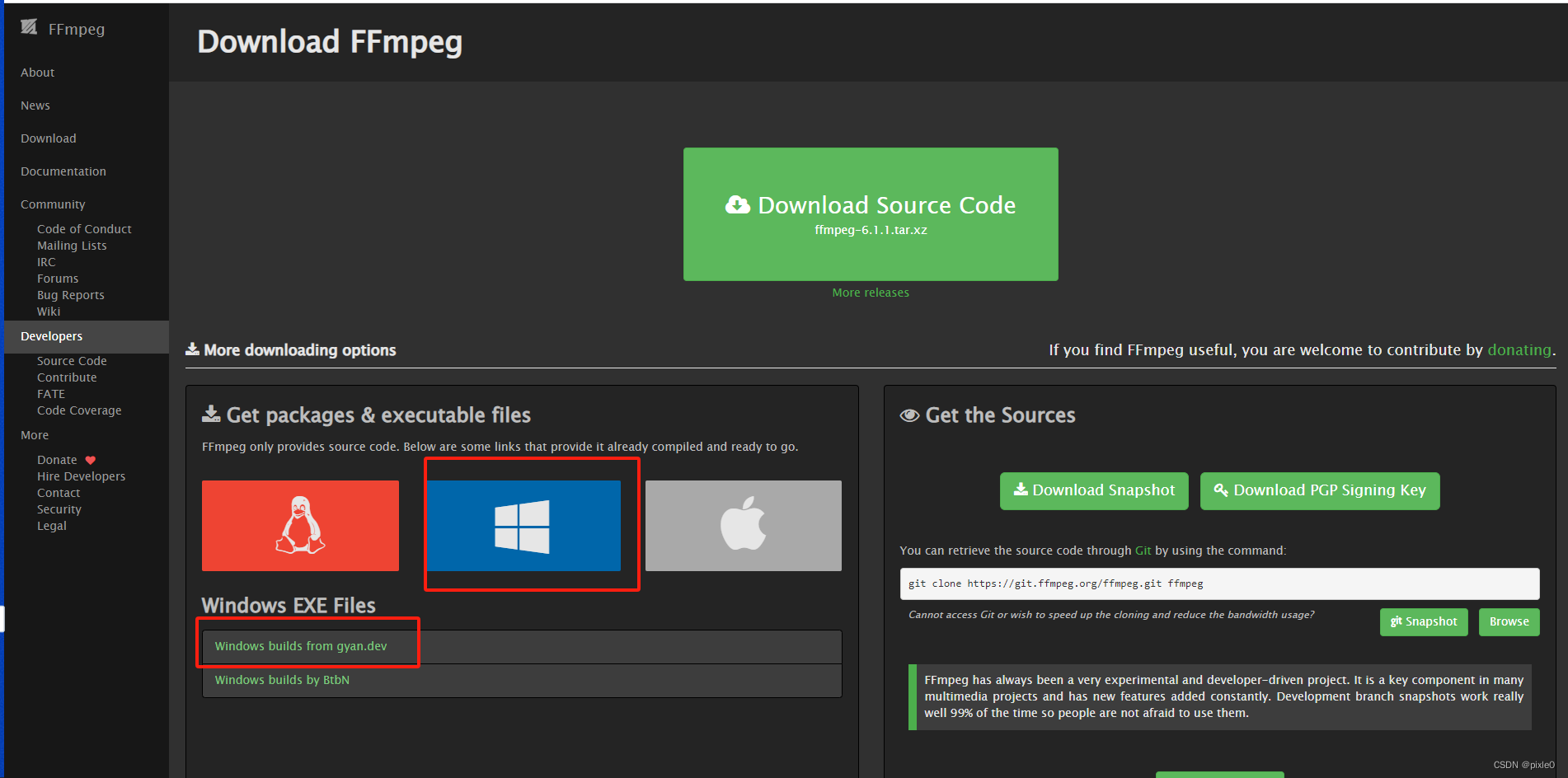Follow the Git link in source instructions

1143,551
